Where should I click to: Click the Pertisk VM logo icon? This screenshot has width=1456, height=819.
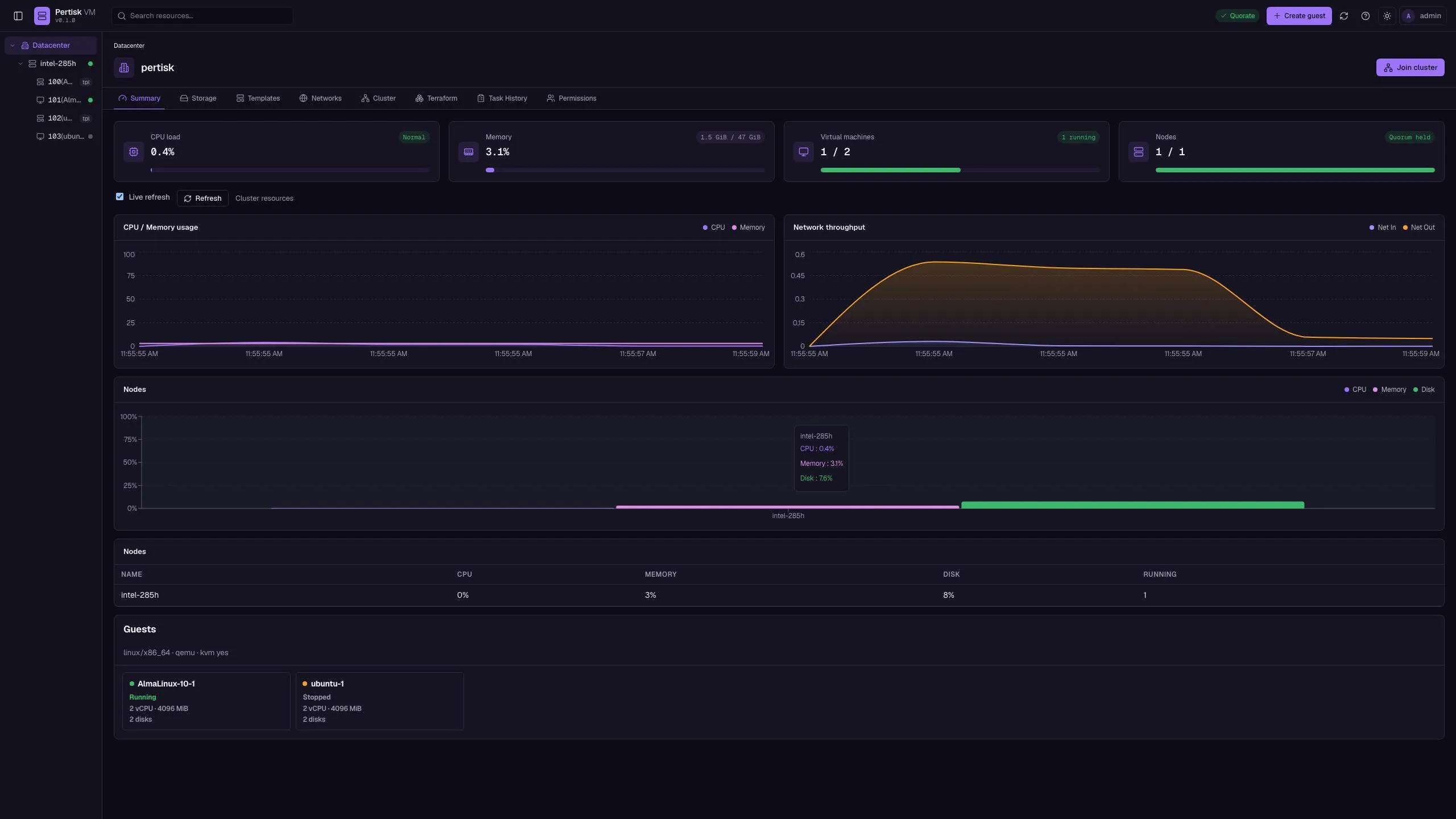click(42, 16)
